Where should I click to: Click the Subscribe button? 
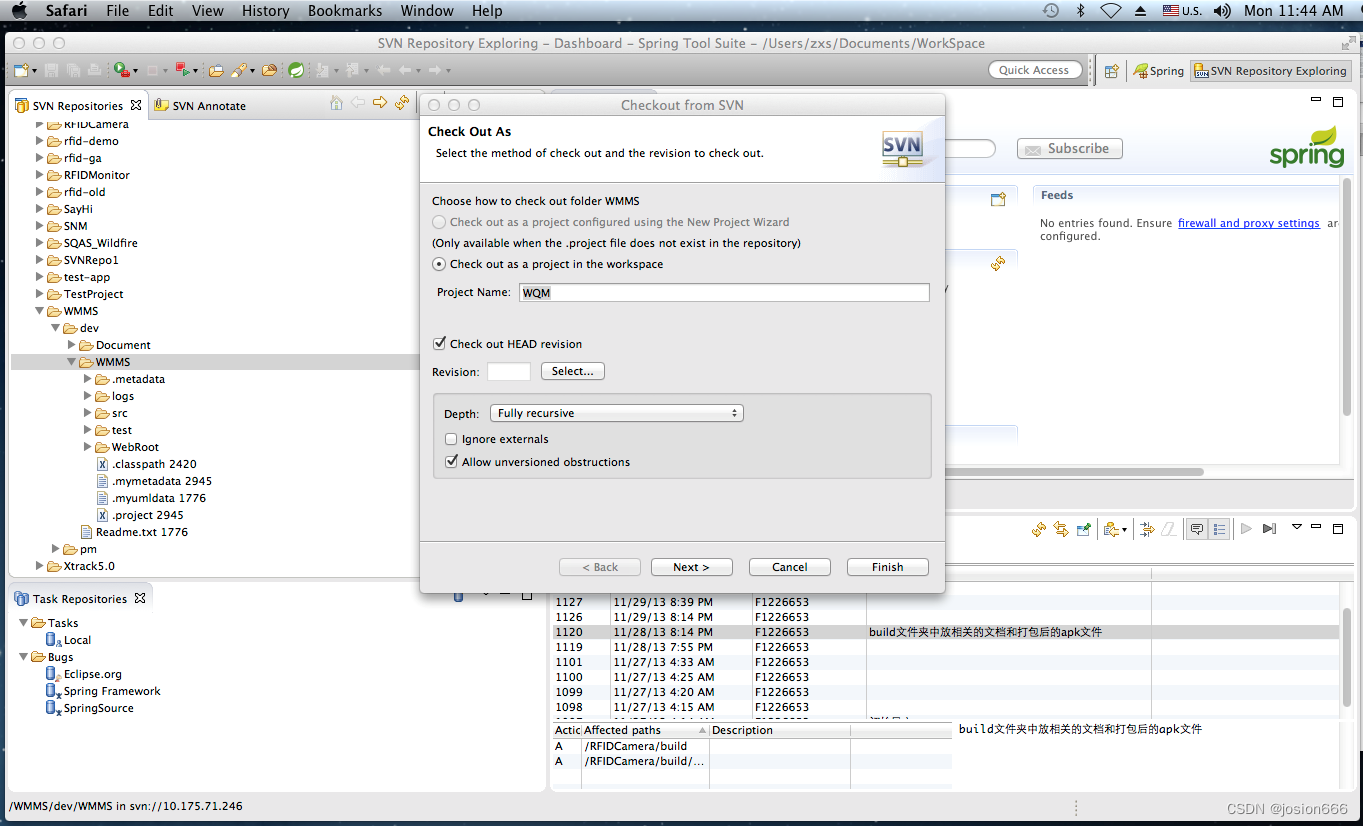pyautogui.click(x=1069, y=148)
